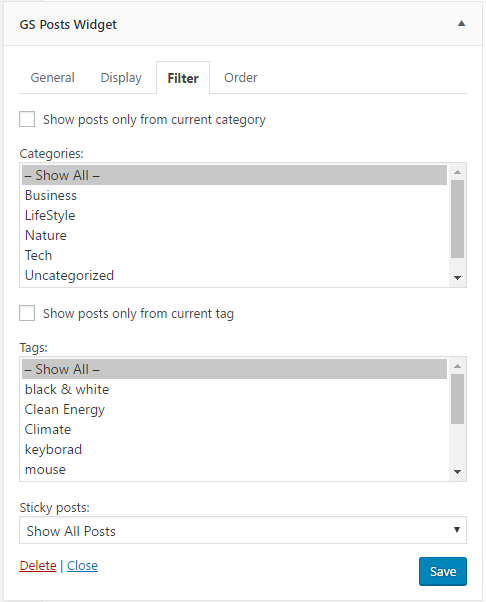Screen dimensions: 486x602
Task: Select Uncategorized category option
Action: 234,275
